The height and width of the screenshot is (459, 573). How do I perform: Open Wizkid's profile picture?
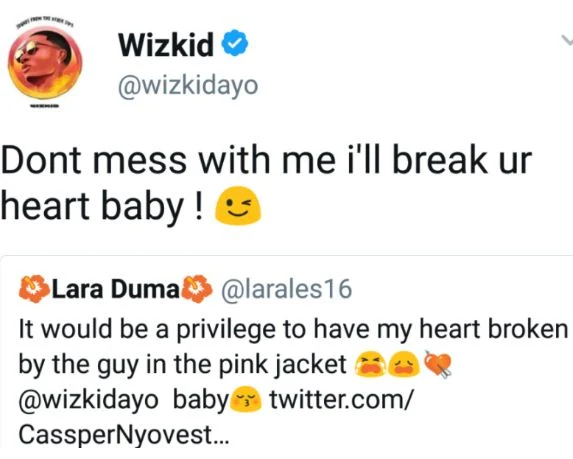[x=45, y=64]
